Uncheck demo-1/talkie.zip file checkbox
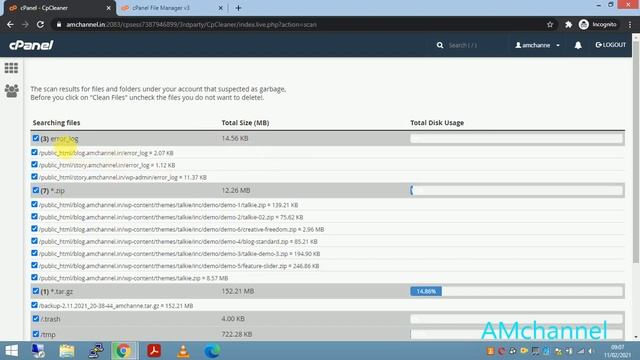This screenshot has height=360, width=640. click(34, 204)
